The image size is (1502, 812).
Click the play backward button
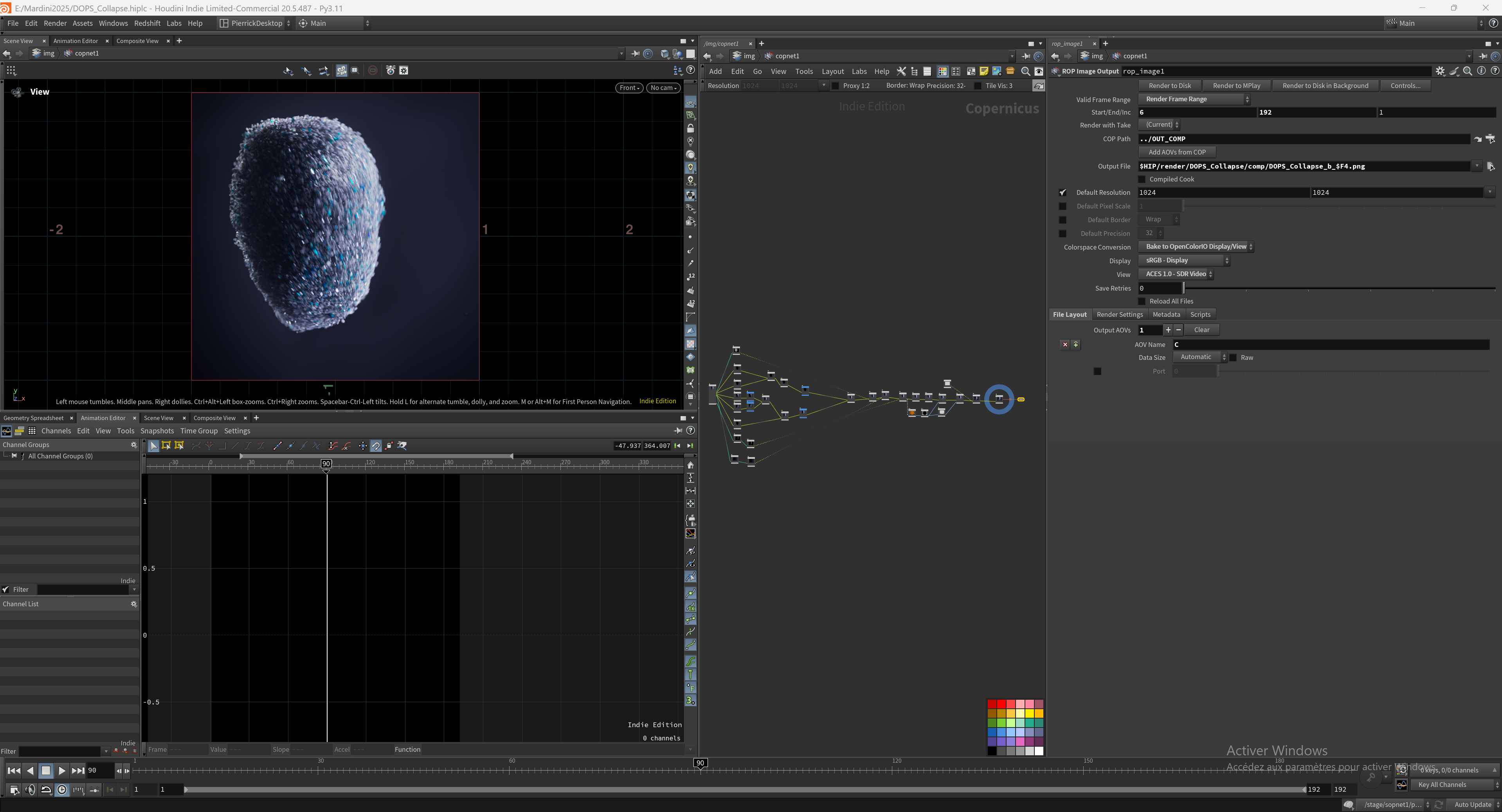[30, 771]
